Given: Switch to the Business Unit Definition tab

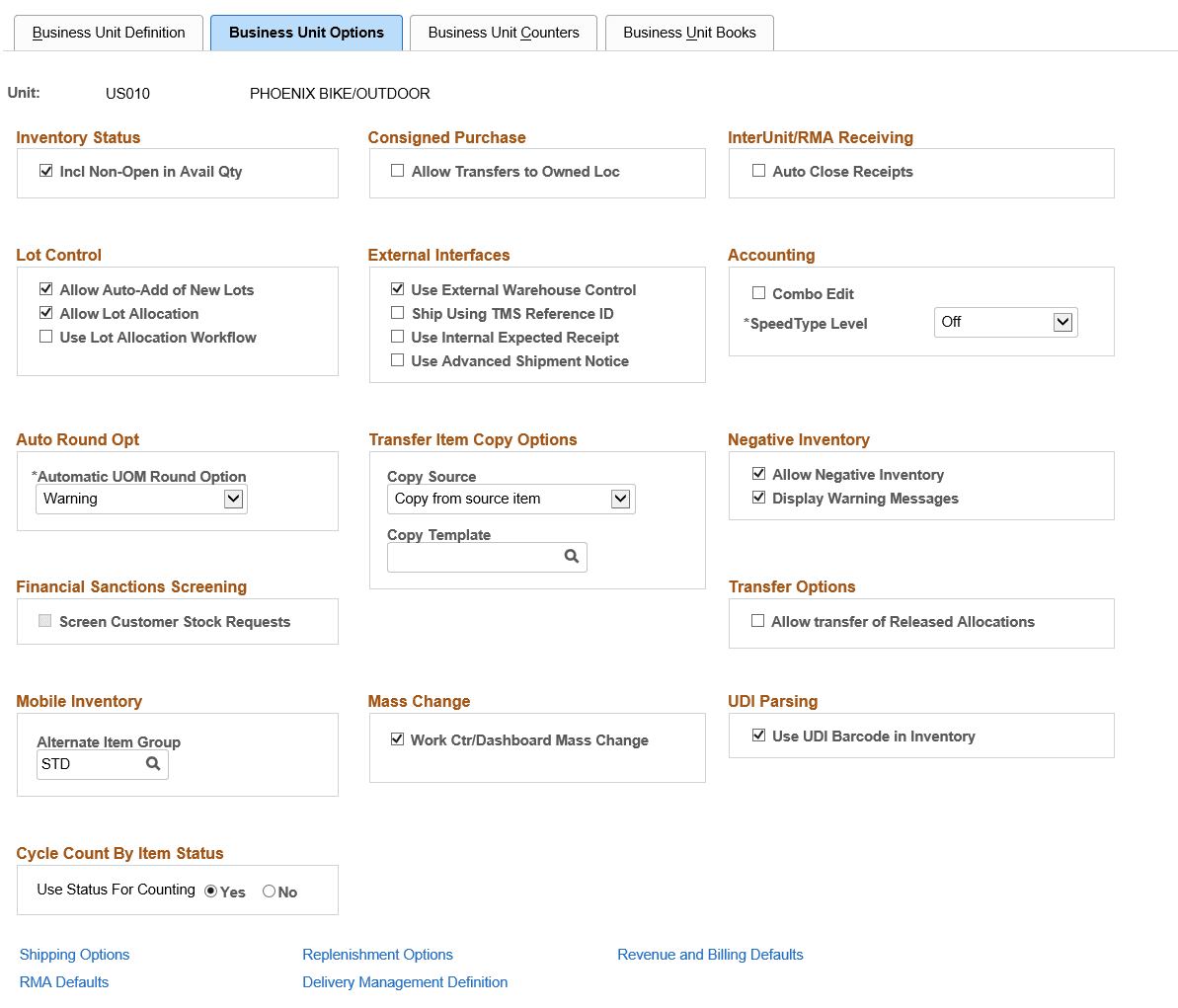Looking at the screenshot, I should [x=108, y=33].
